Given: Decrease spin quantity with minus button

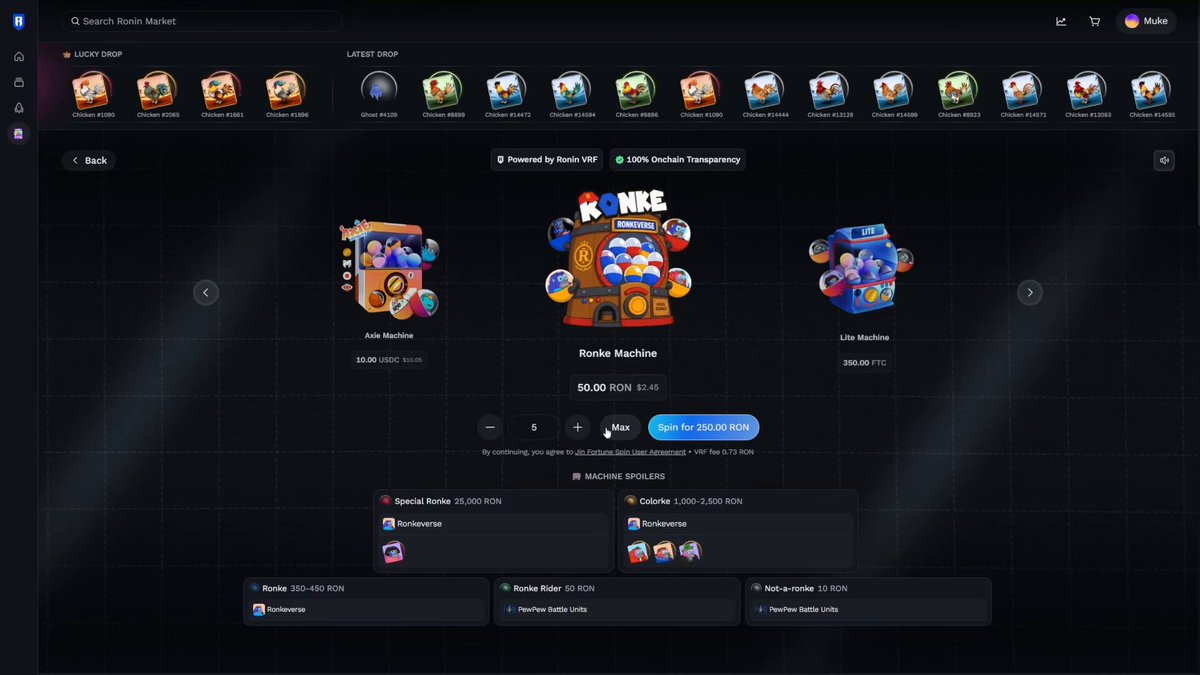Looking at the screenshot, I should tap(490, 427).
